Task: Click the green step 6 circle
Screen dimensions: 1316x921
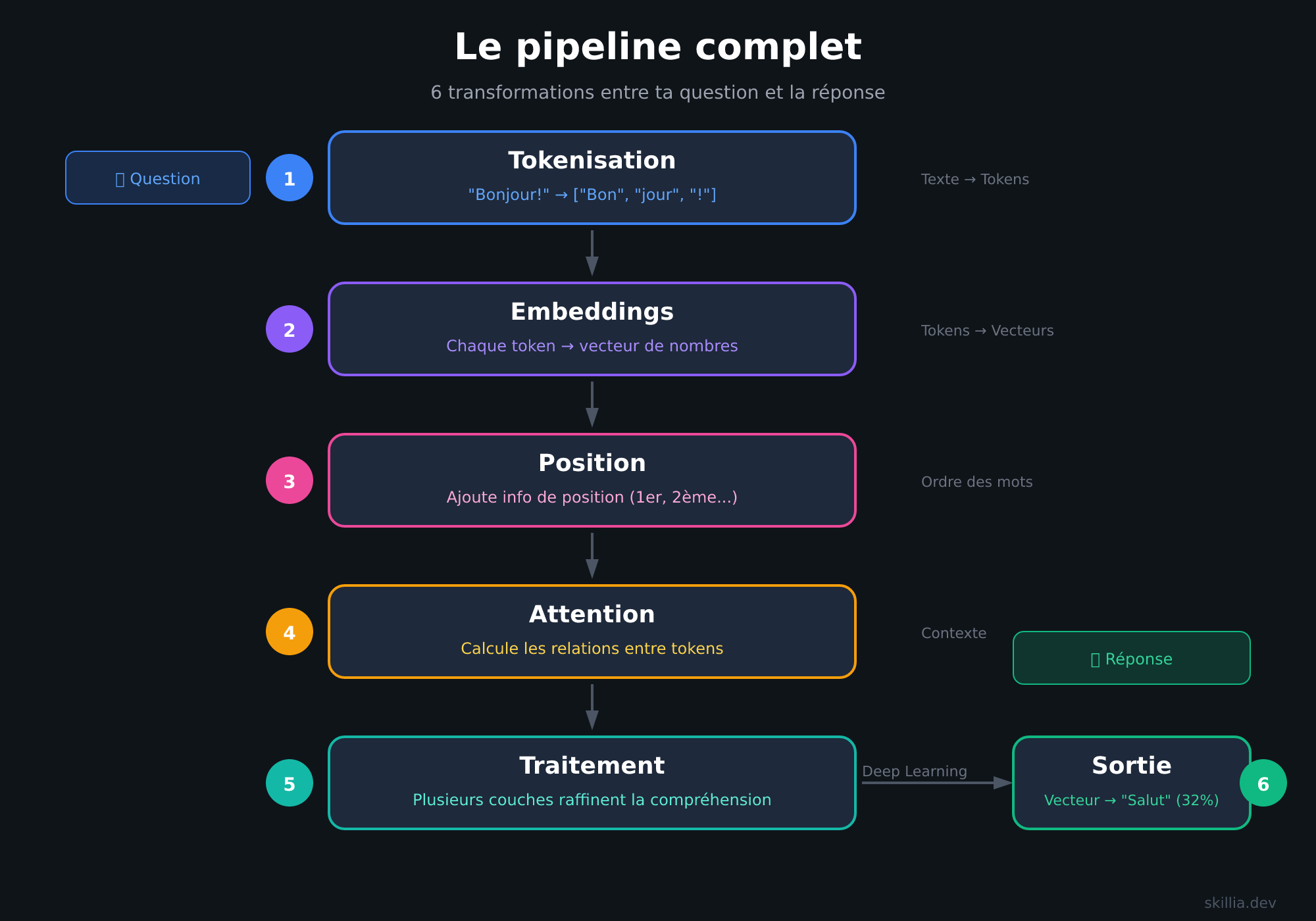Action: click(1263, 783)
